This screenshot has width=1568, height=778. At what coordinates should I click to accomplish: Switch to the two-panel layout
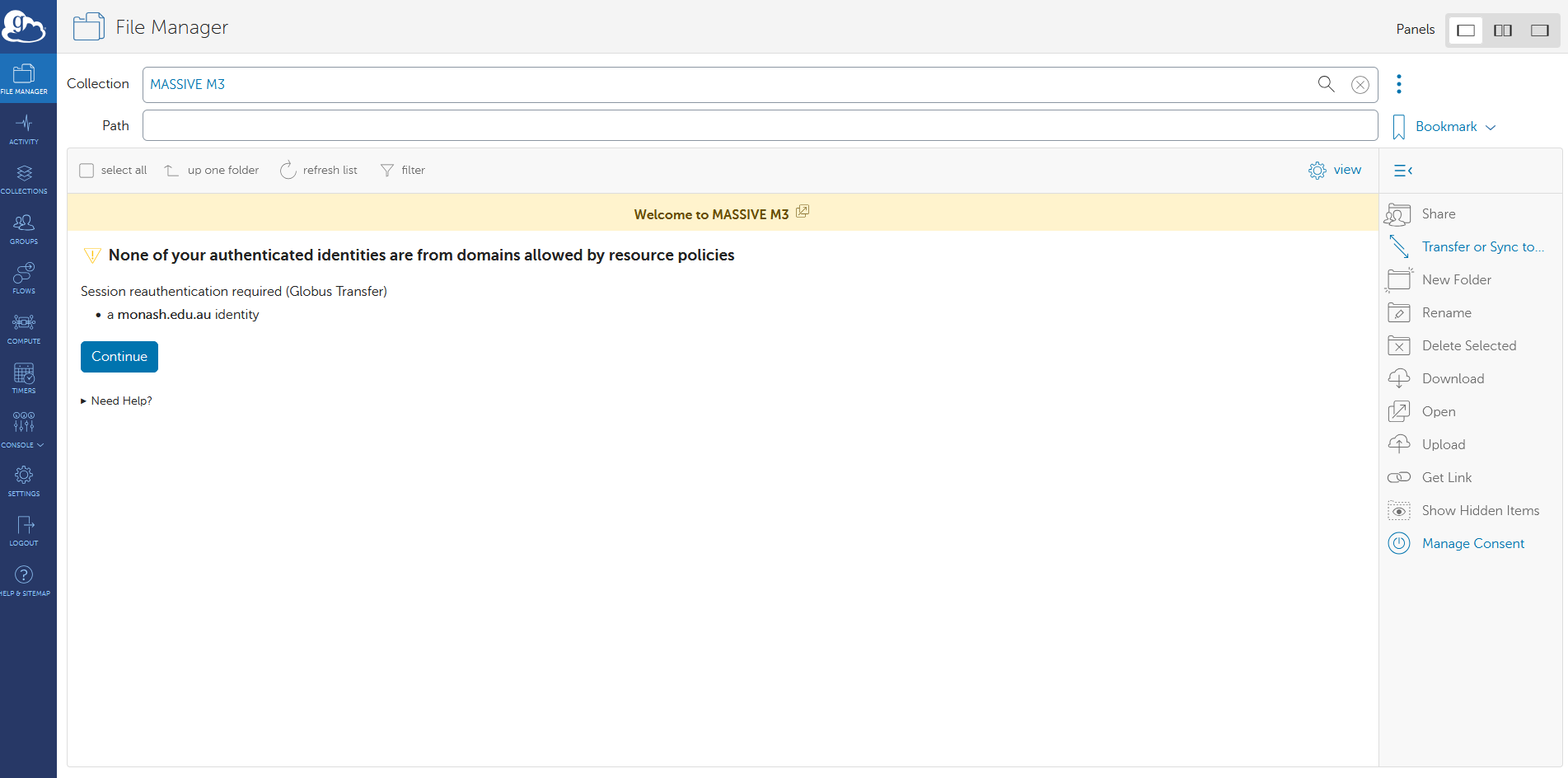coord(1503,30)
